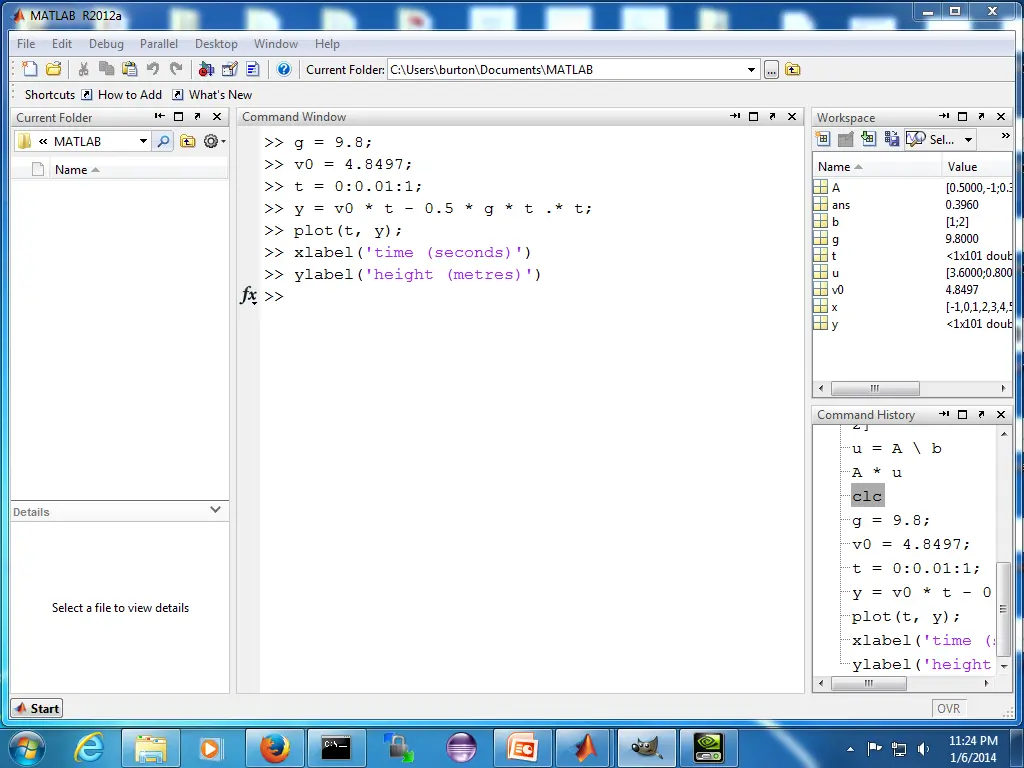Open the MATLAB folder breadcrumb dropdown
1024x768 pixels.
click(x=143, y=141)
